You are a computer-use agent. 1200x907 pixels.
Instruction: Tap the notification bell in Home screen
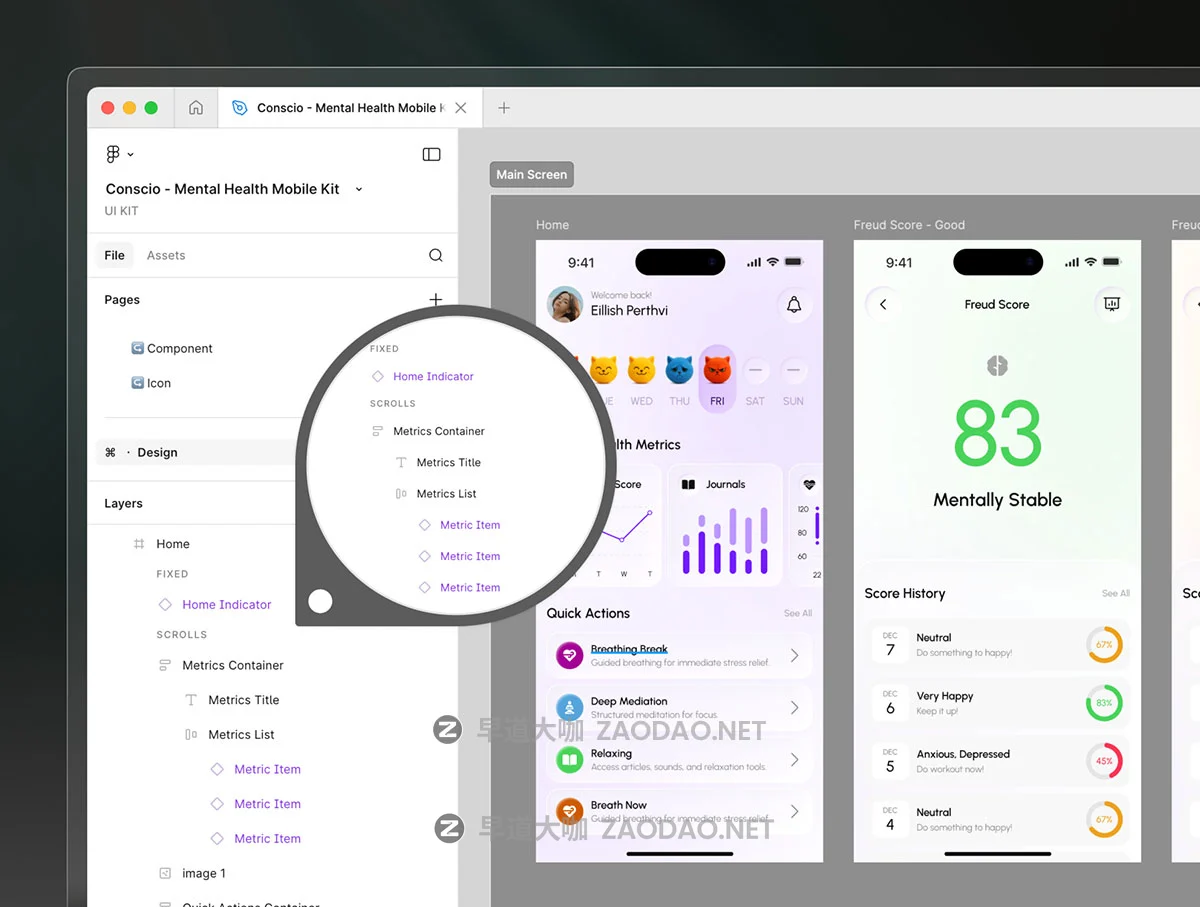tap(794, 305)
